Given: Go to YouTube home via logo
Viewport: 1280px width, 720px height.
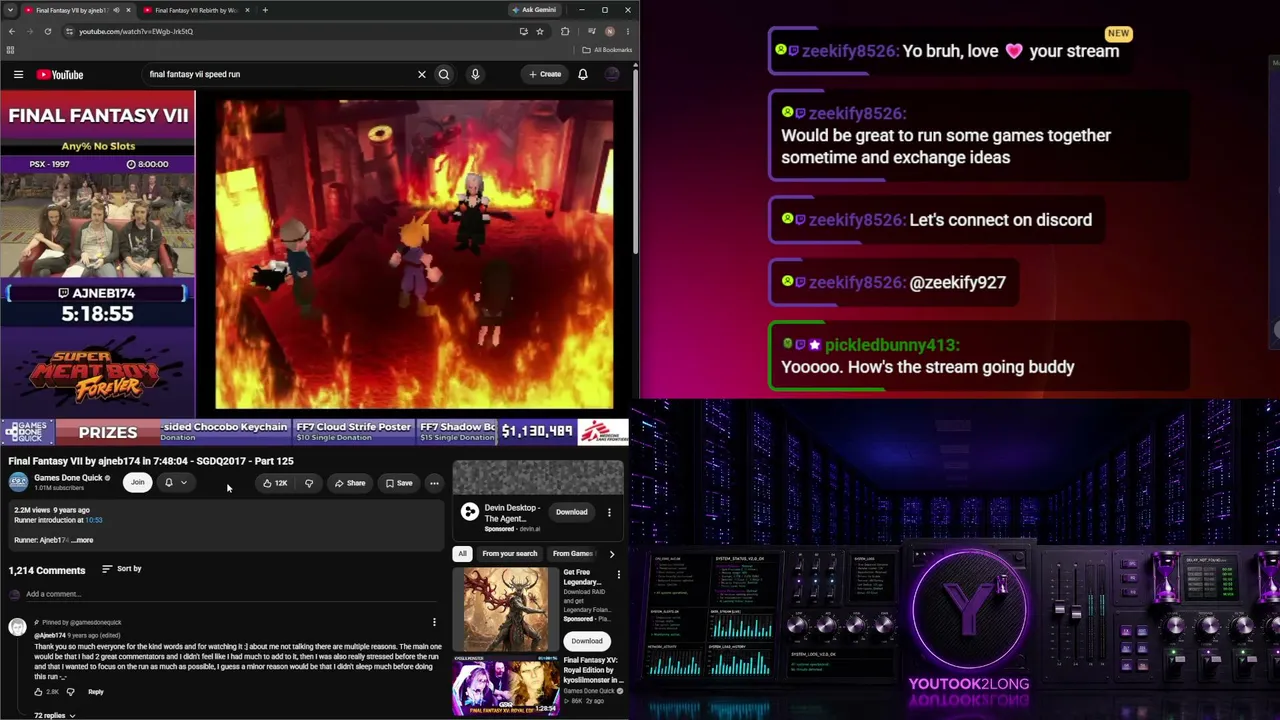Looking at the screenshot, I should (60, 74).
